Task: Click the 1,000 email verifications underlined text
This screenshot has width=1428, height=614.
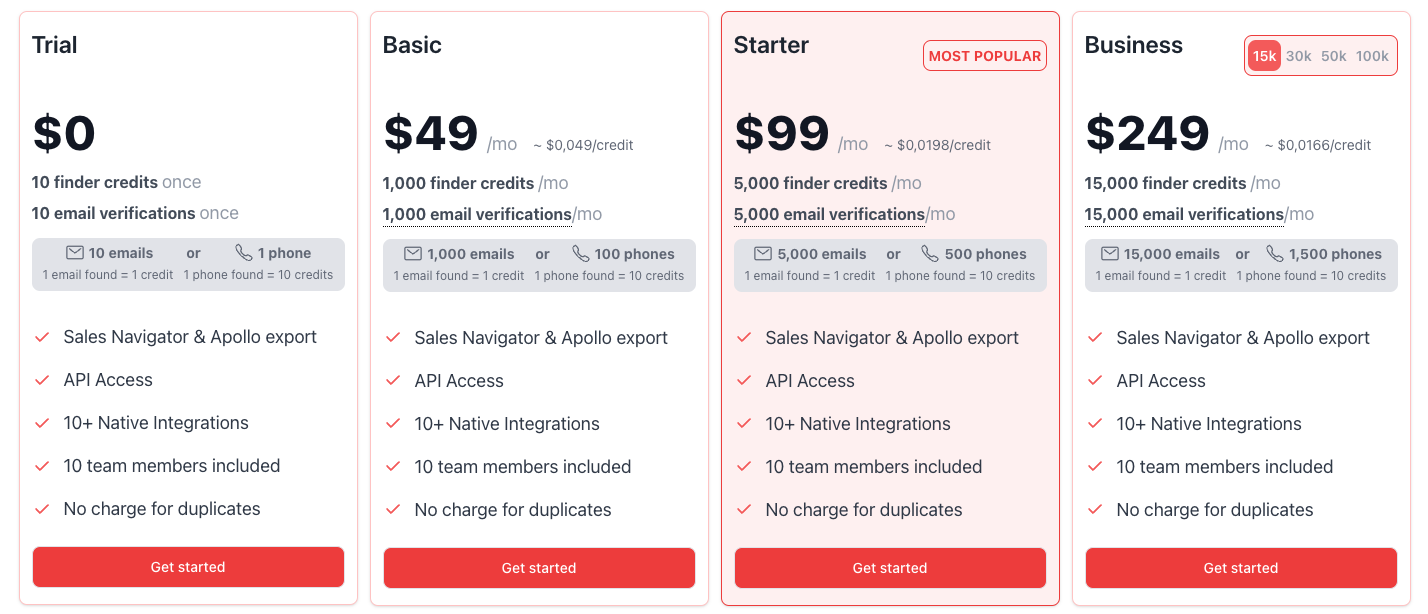Action: tap(477, 214)
